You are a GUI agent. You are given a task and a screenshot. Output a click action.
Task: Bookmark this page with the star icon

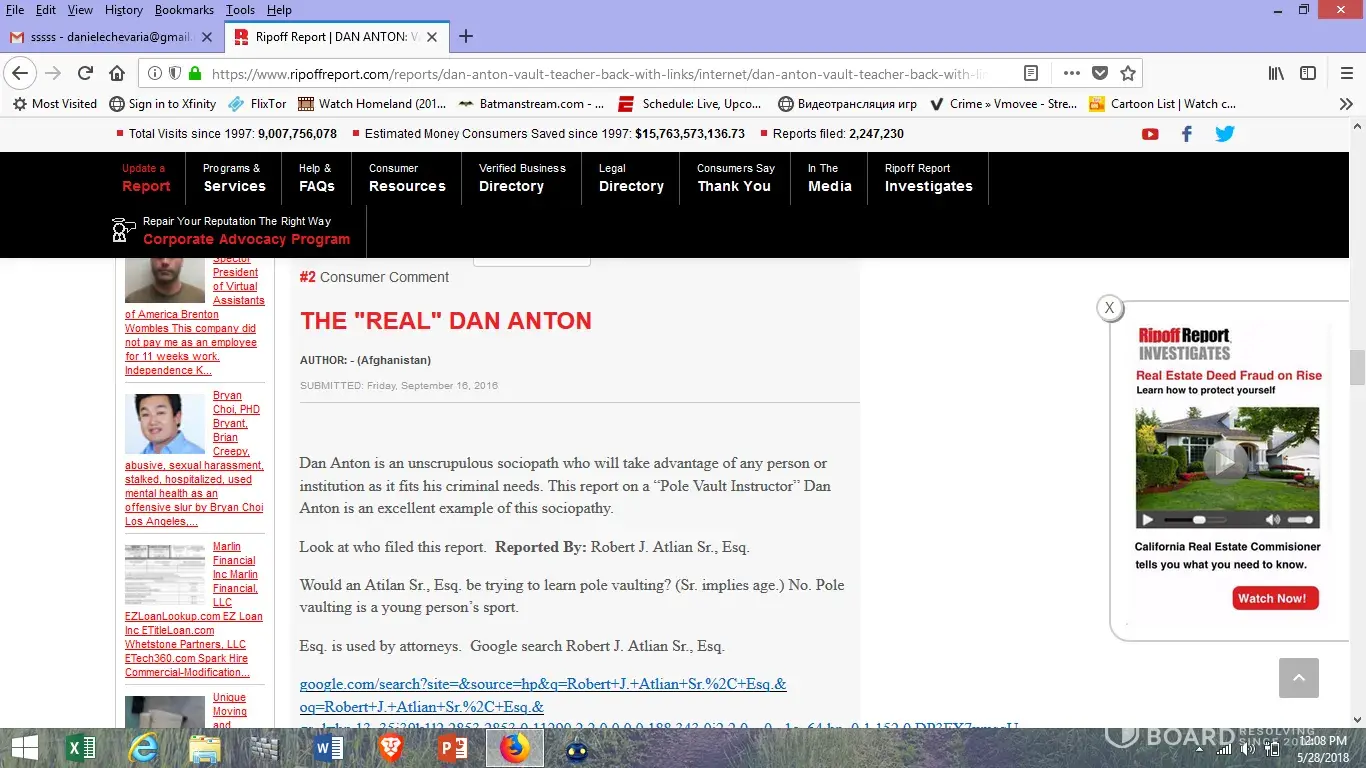tap(1128, 73)
